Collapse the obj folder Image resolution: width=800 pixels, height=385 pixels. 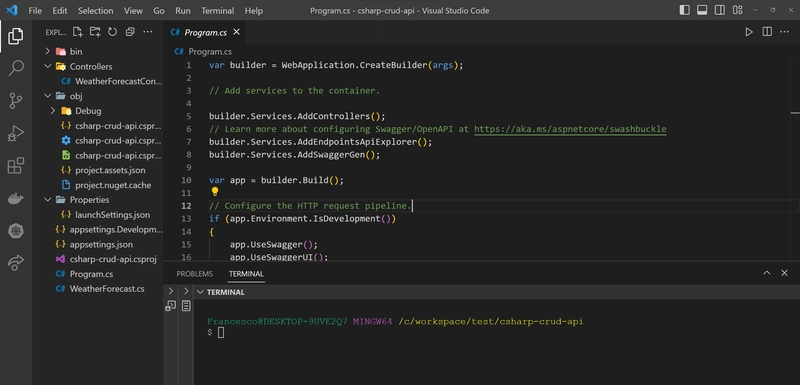(x=47, y=96)
